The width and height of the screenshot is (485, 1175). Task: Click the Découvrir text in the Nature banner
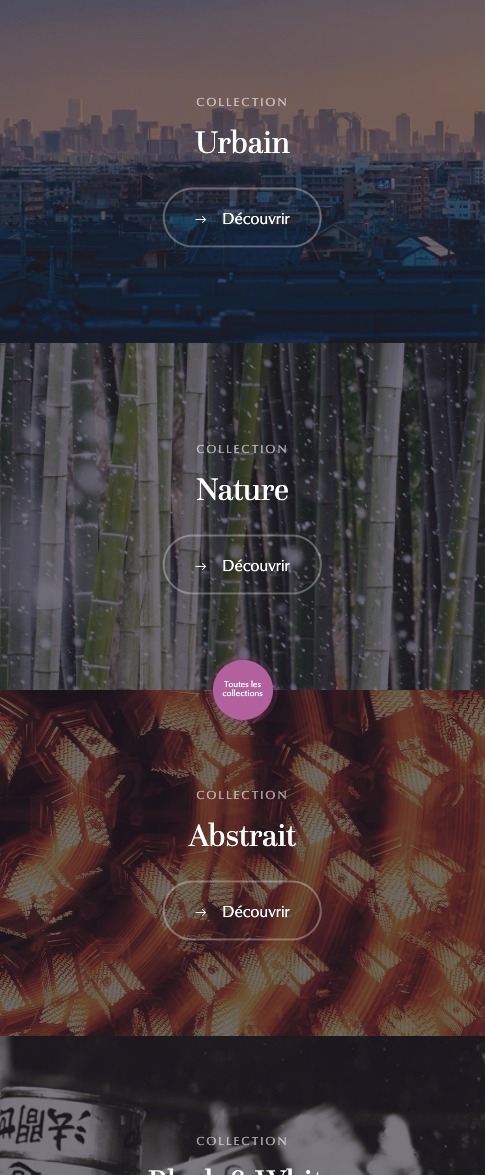pyautogui.click(x=256, y=566)
